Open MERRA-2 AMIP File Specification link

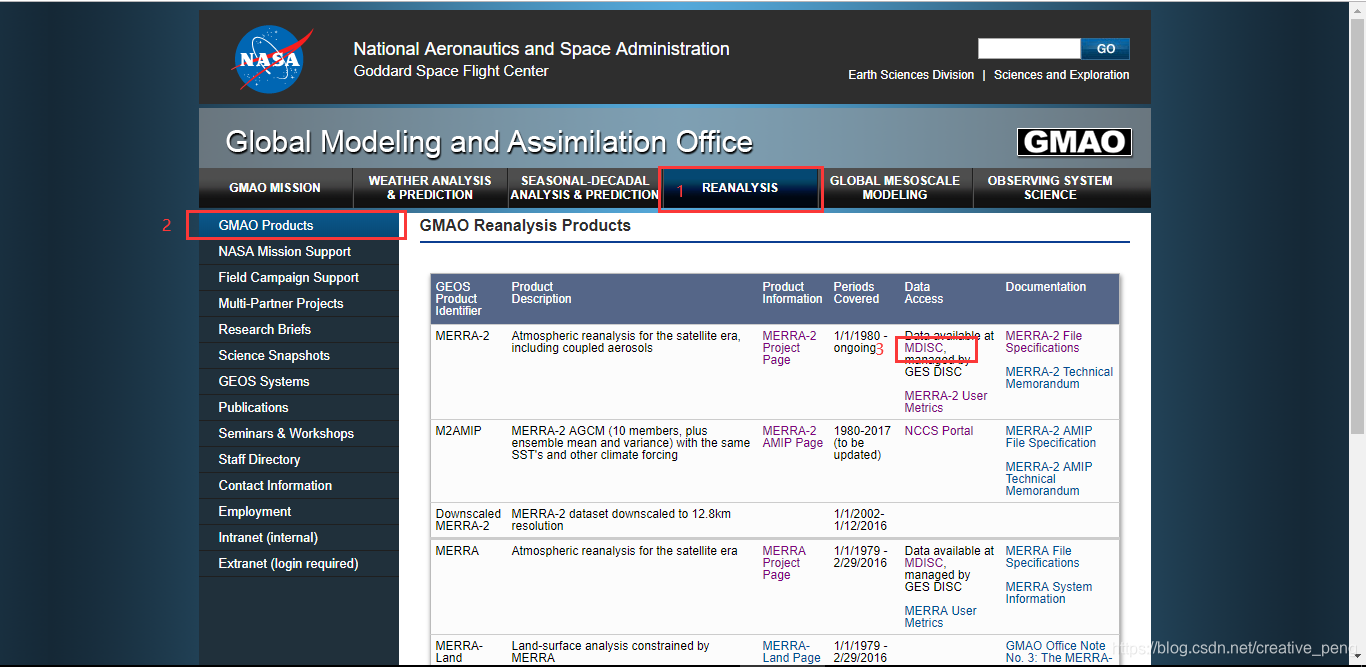point(1051,437)
